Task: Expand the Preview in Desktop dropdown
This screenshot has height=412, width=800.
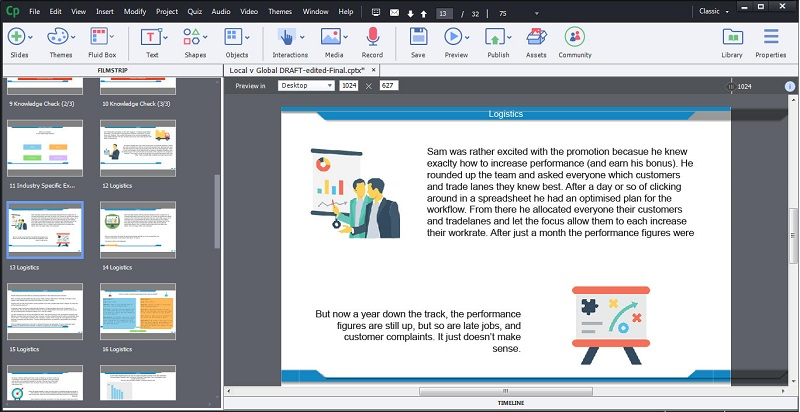Action: (x=306, y=86)
